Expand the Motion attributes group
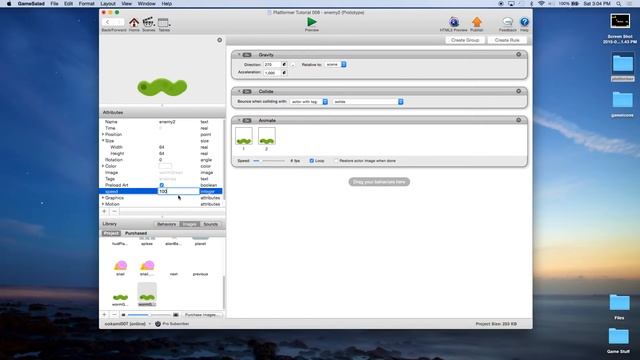This screenshot has height=360, width=640. pos(103,204)
